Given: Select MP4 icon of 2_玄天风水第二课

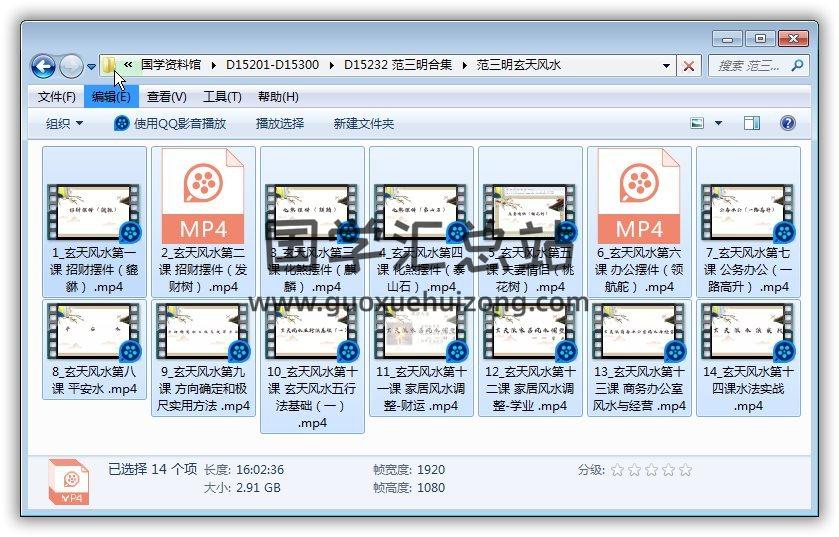Looking at the screenshot, I should point(203,197).
